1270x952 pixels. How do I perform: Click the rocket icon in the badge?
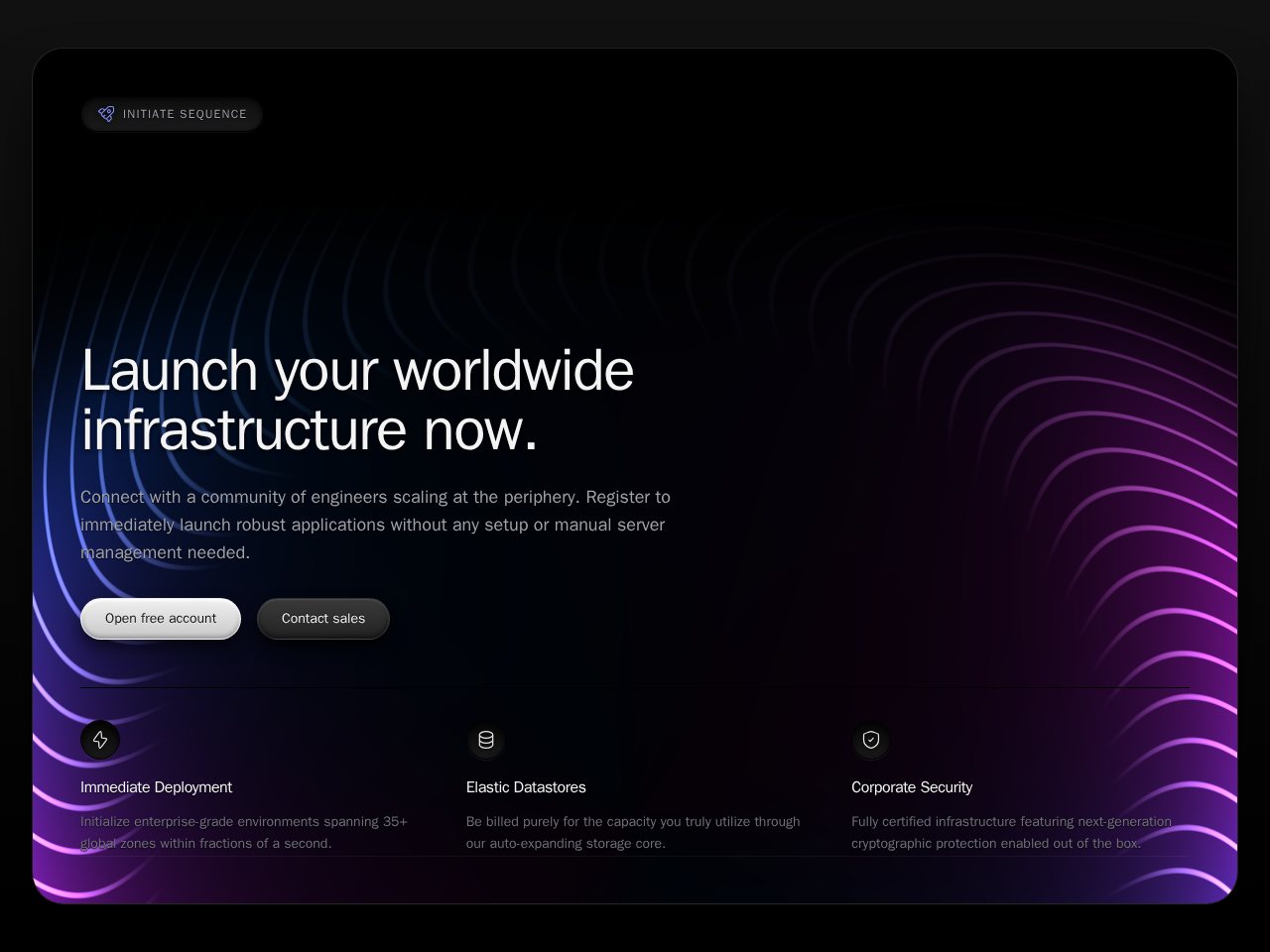(x=106, y=114)
